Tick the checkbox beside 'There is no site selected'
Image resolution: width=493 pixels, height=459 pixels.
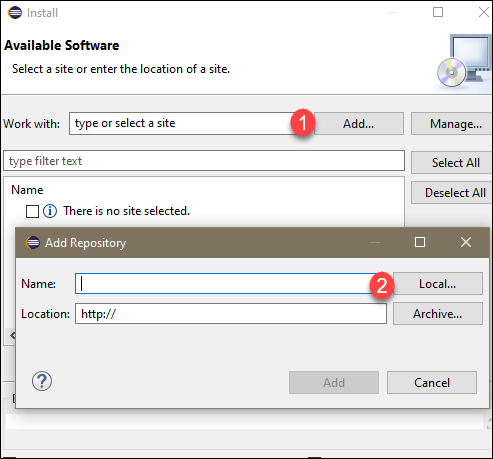[32, 211]
